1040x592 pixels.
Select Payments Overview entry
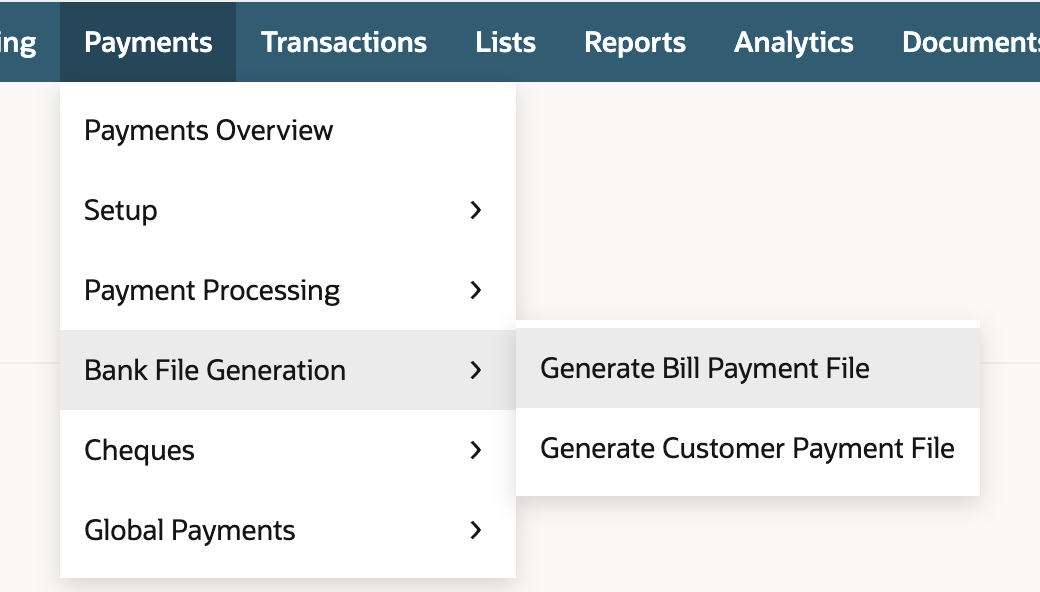click(288, 131)
